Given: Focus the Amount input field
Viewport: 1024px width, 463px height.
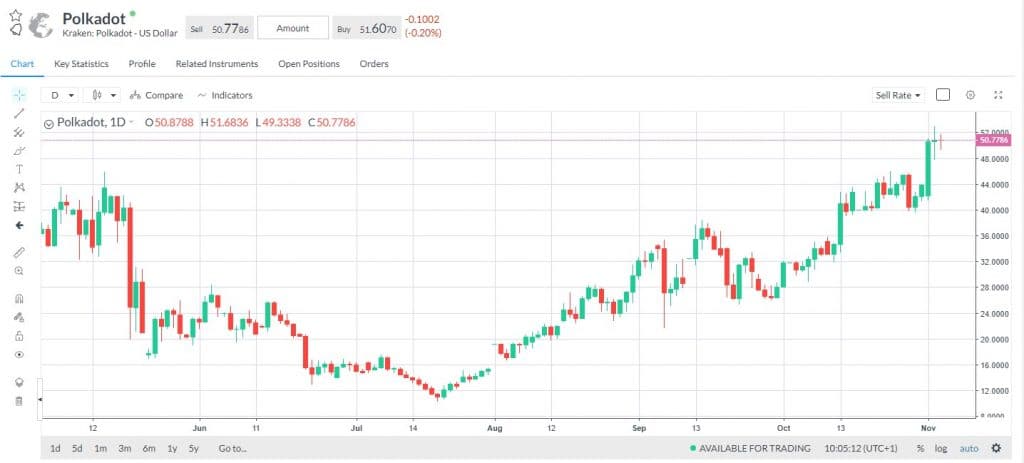Looking at the screenshot, I should tap(293, 28).
